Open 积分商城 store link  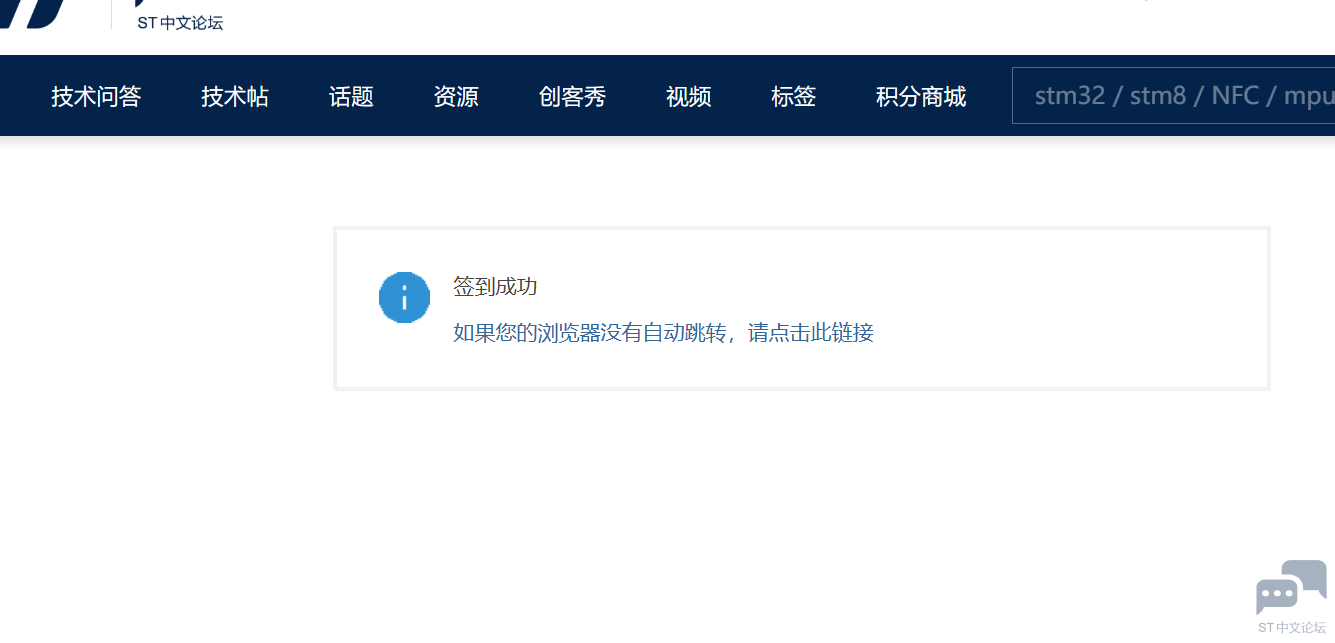click(x=921, y=96)
